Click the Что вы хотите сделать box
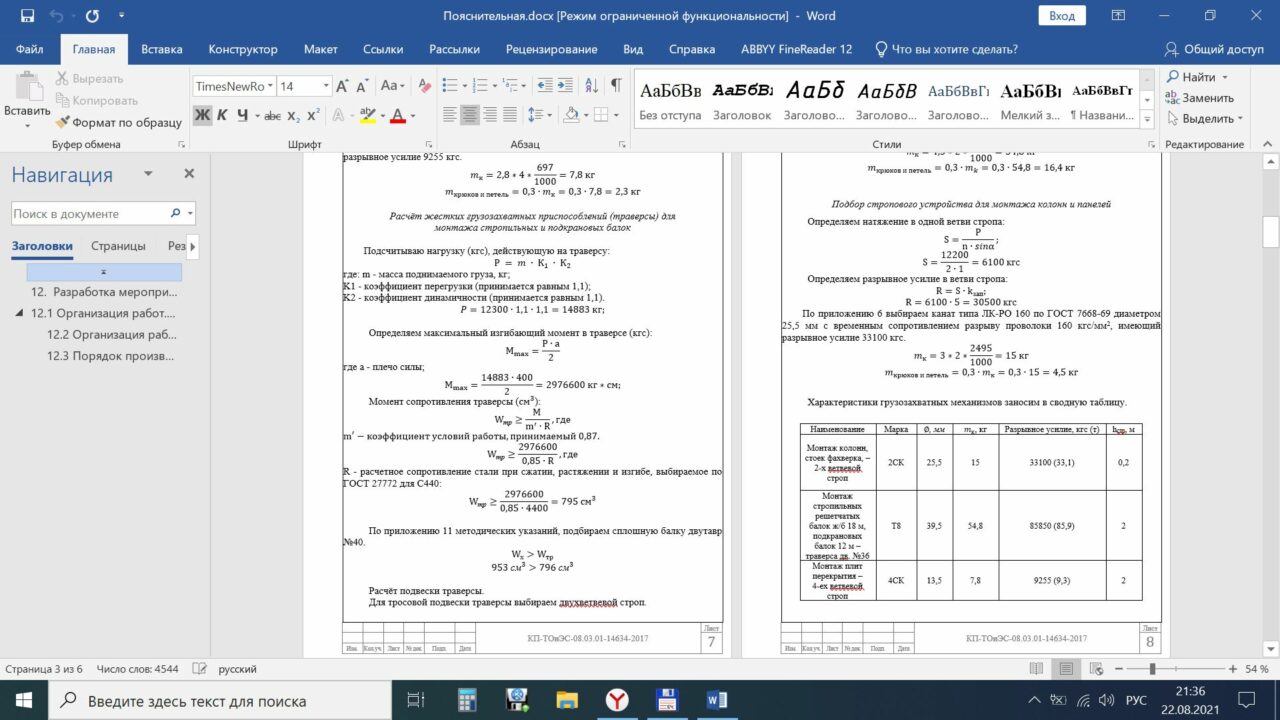Image resolution: width=1280 pixels, height=720 pixels. [x=946, y=49]
